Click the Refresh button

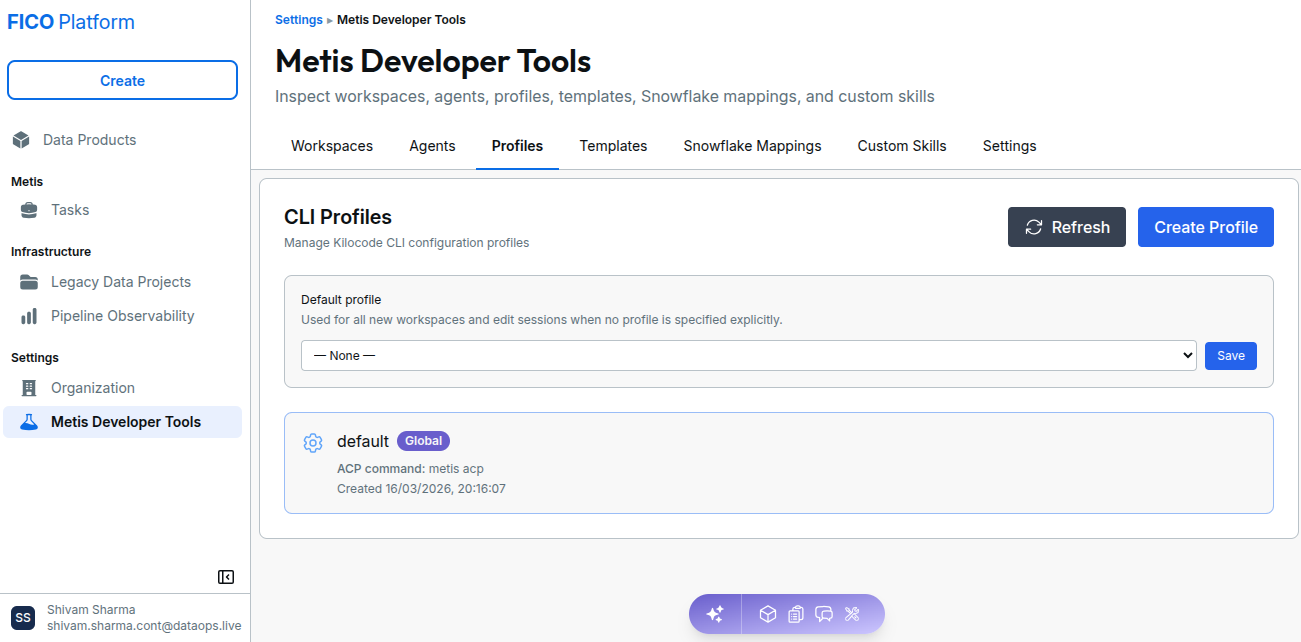[1067, 227]
